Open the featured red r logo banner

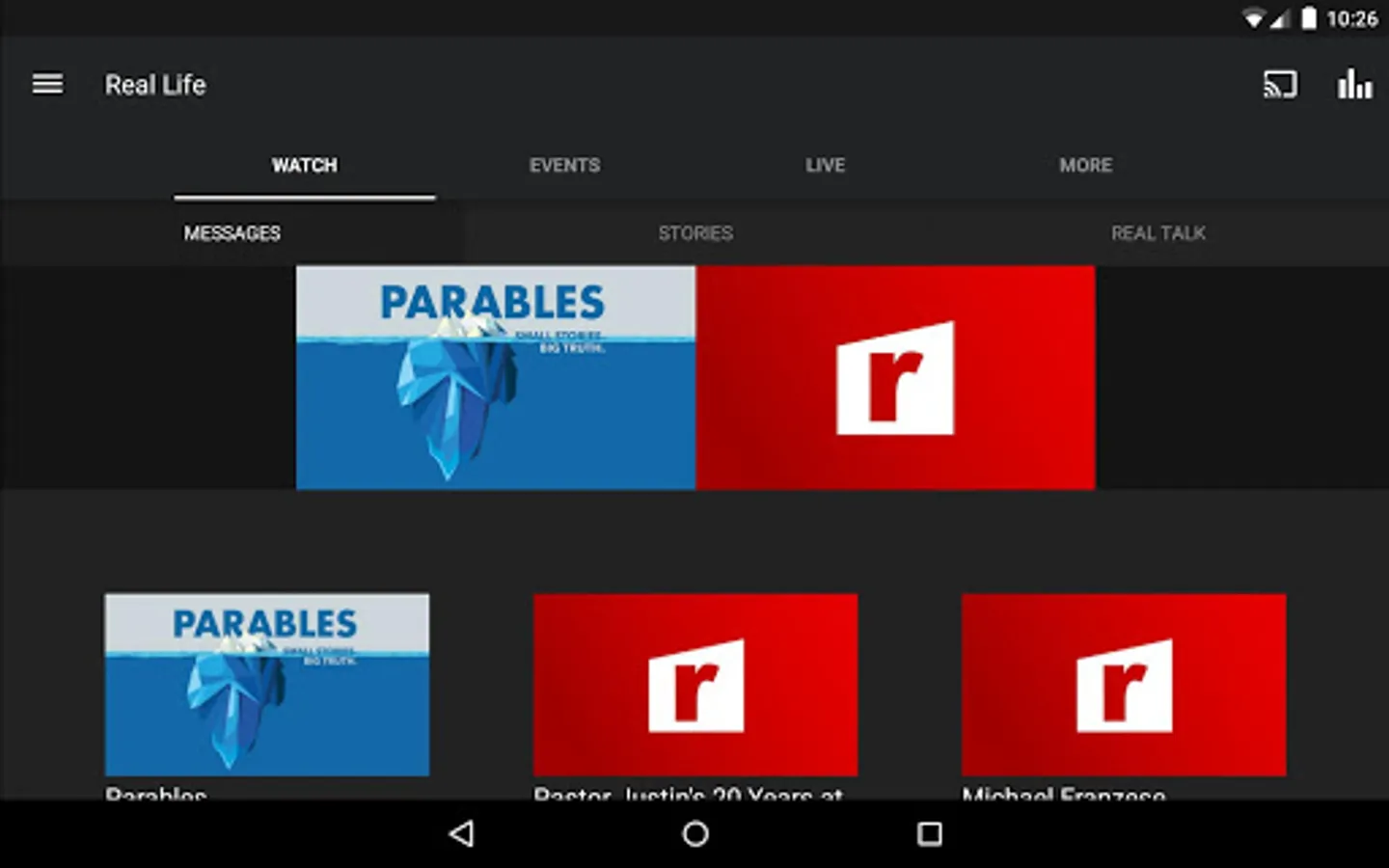pyautogui.click(x=895, y=377)
